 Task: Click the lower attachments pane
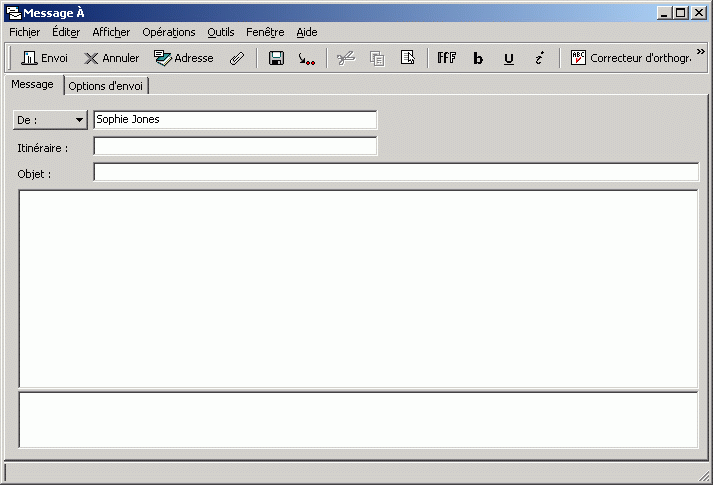pyautogui.click(x=358, y=420)
